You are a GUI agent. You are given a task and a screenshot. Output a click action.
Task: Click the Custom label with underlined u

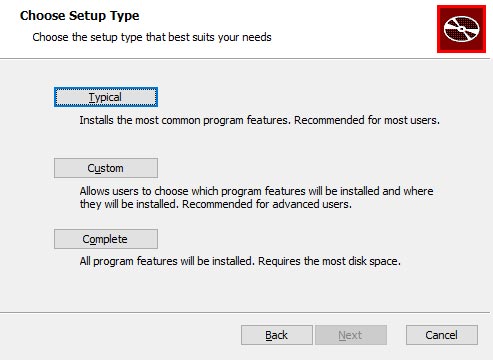(x=105, y=168)
